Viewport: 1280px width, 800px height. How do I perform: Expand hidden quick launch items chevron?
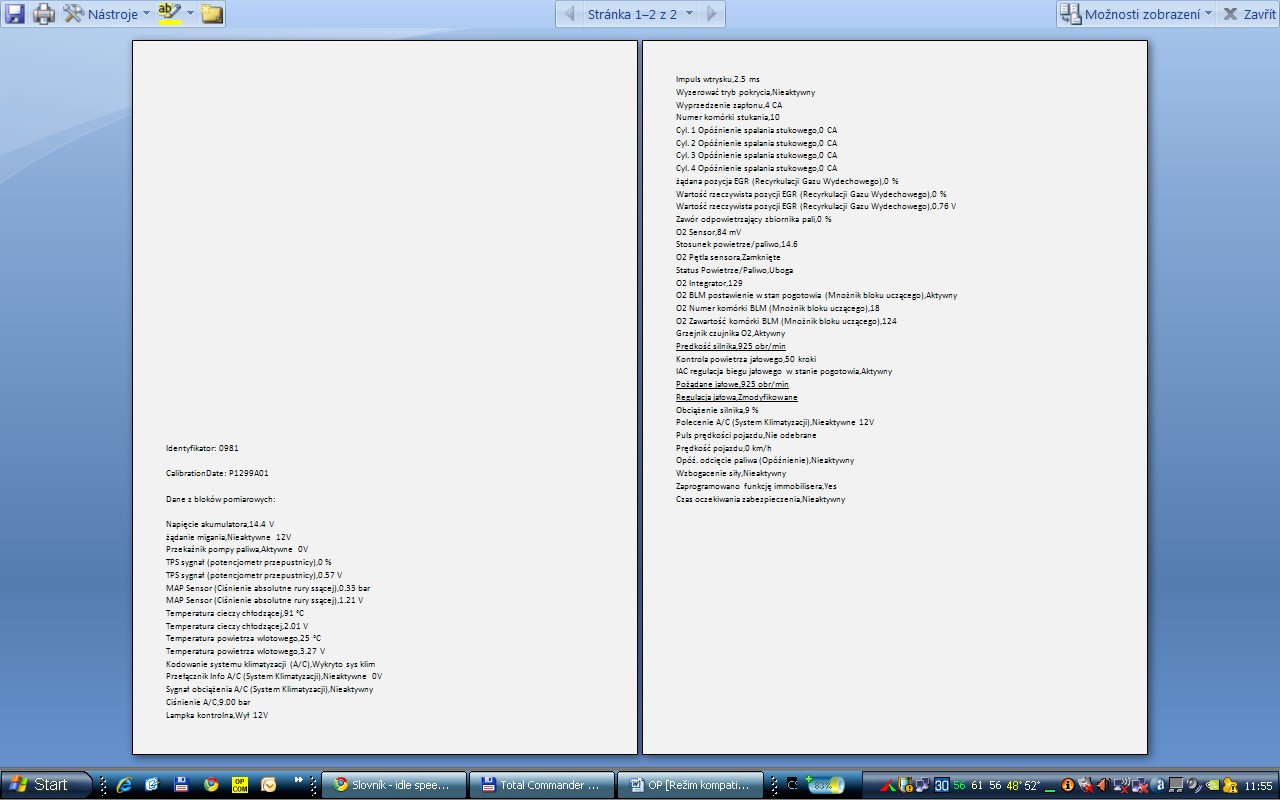[x=298, y=780]
